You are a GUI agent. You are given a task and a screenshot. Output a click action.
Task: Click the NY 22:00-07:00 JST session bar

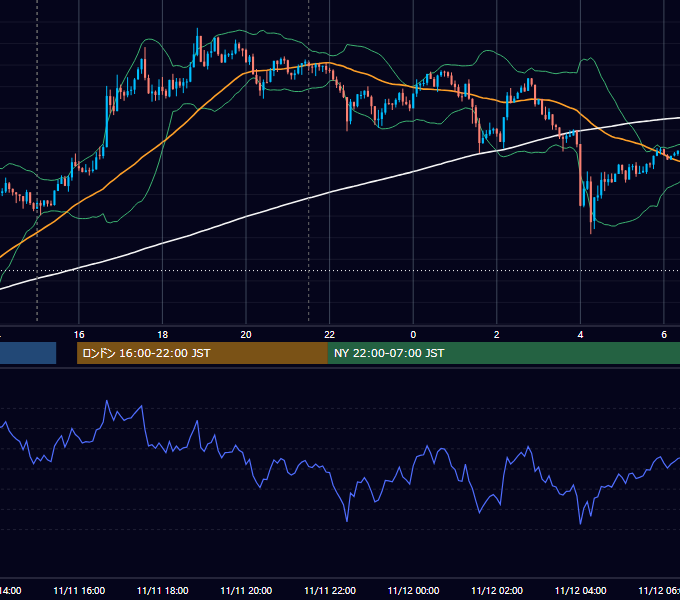503,353
